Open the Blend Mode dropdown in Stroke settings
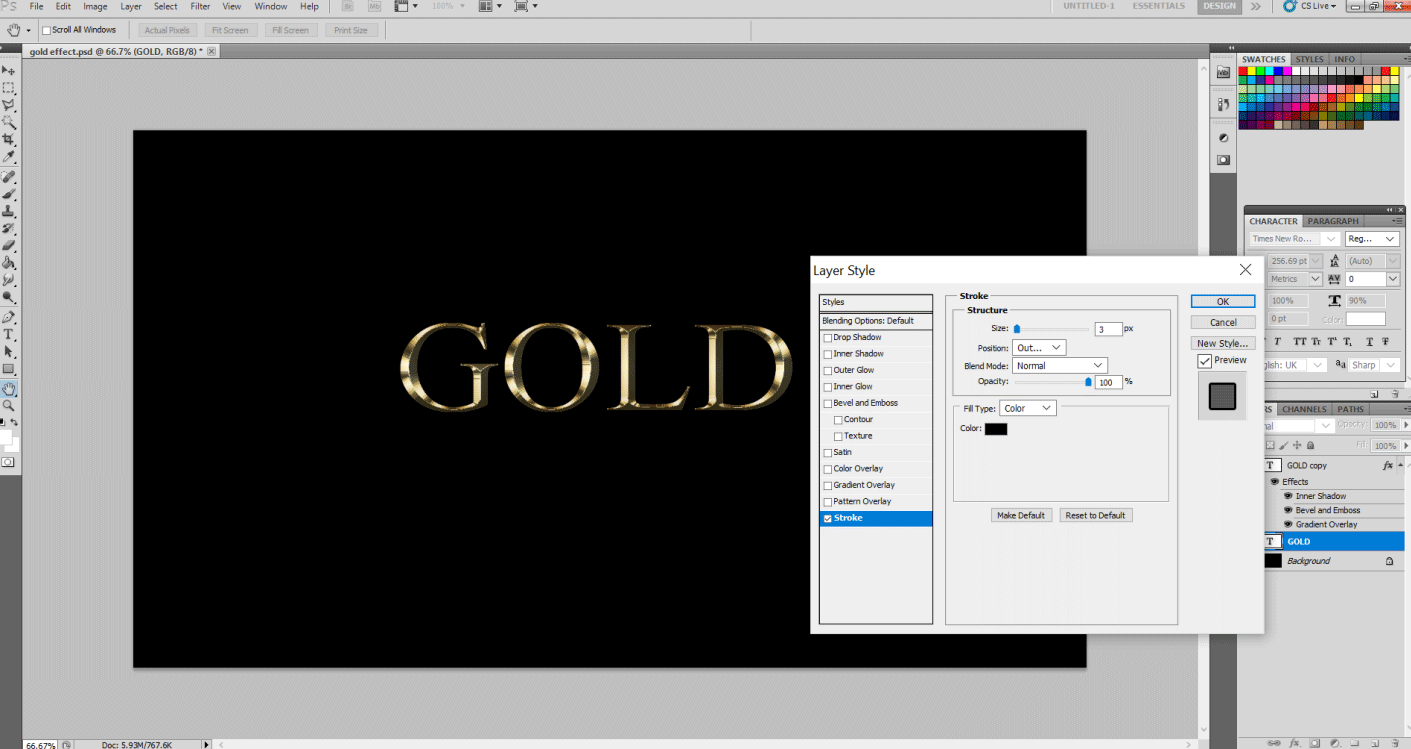Viewport: 1411px width, 749px height. (x=1058, y=364)
